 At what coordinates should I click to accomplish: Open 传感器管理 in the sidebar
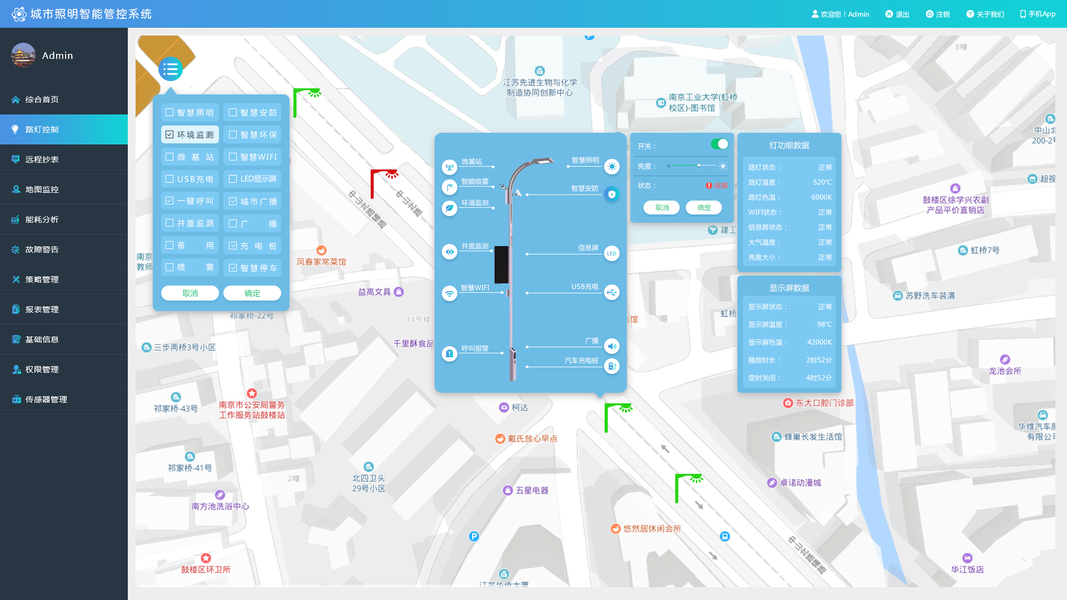[64, 399]
